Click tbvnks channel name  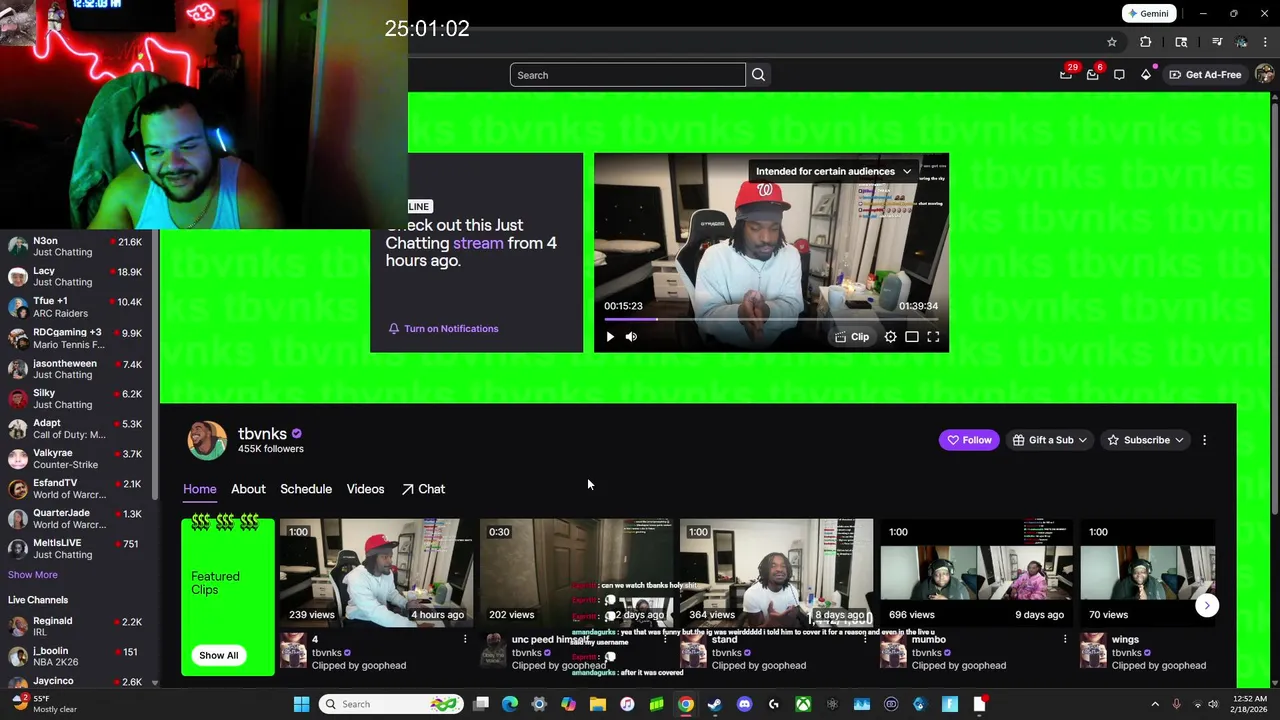(x=262, y=434)
